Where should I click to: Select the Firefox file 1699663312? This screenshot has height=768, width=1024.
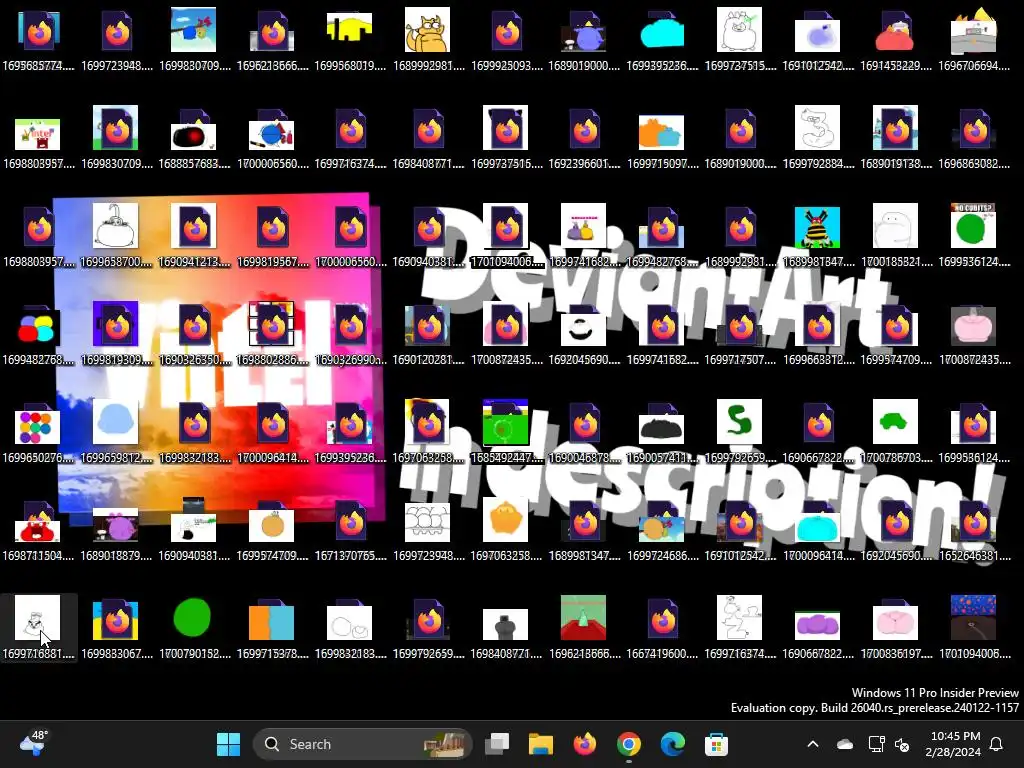coord(817,333)
